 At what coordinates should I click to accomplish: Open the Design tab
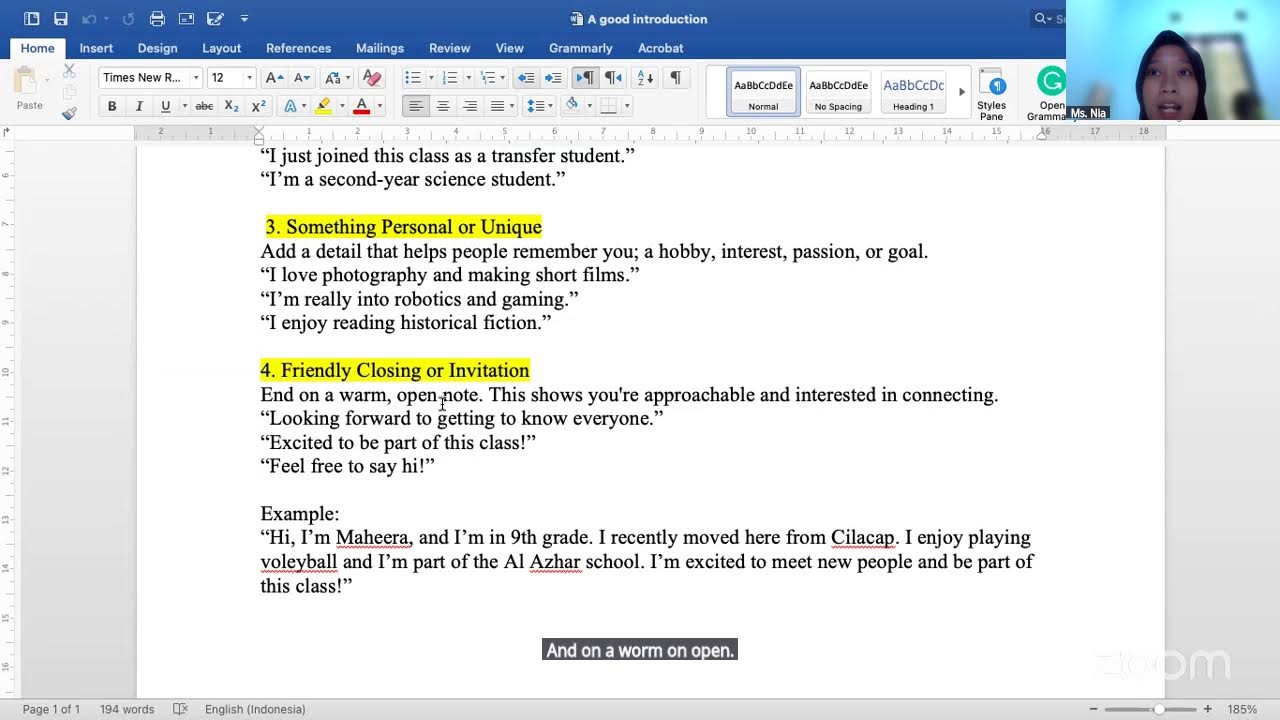click(x=157, y=48)
